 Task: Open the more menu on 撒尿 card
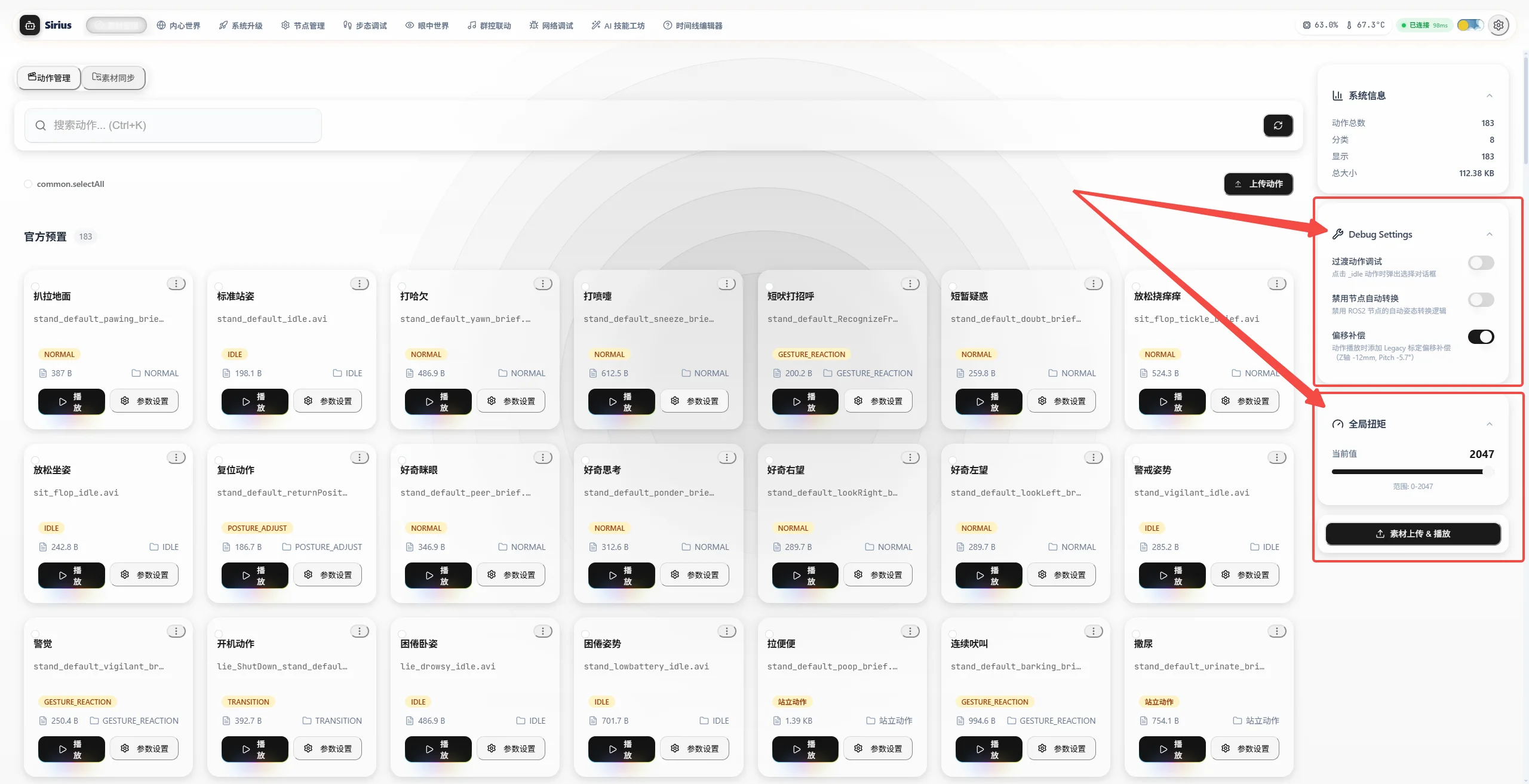coord(1277,631)
